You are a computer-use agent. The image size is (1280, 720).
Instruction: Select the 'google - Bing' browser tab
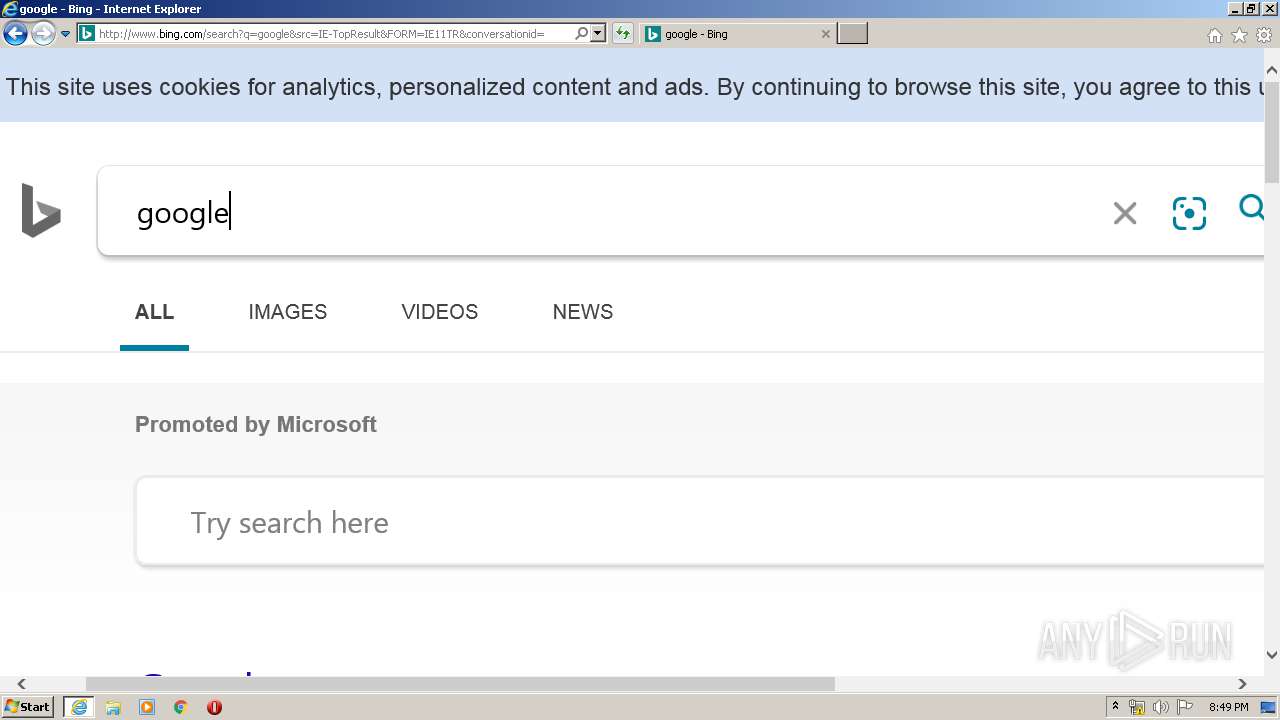click(x=737, y=34)
